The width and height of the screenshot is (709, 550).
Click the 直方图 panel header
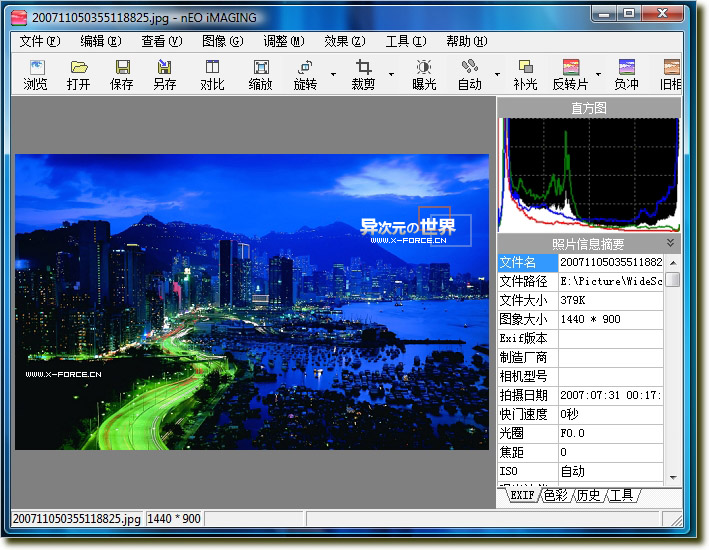(589, 108)
